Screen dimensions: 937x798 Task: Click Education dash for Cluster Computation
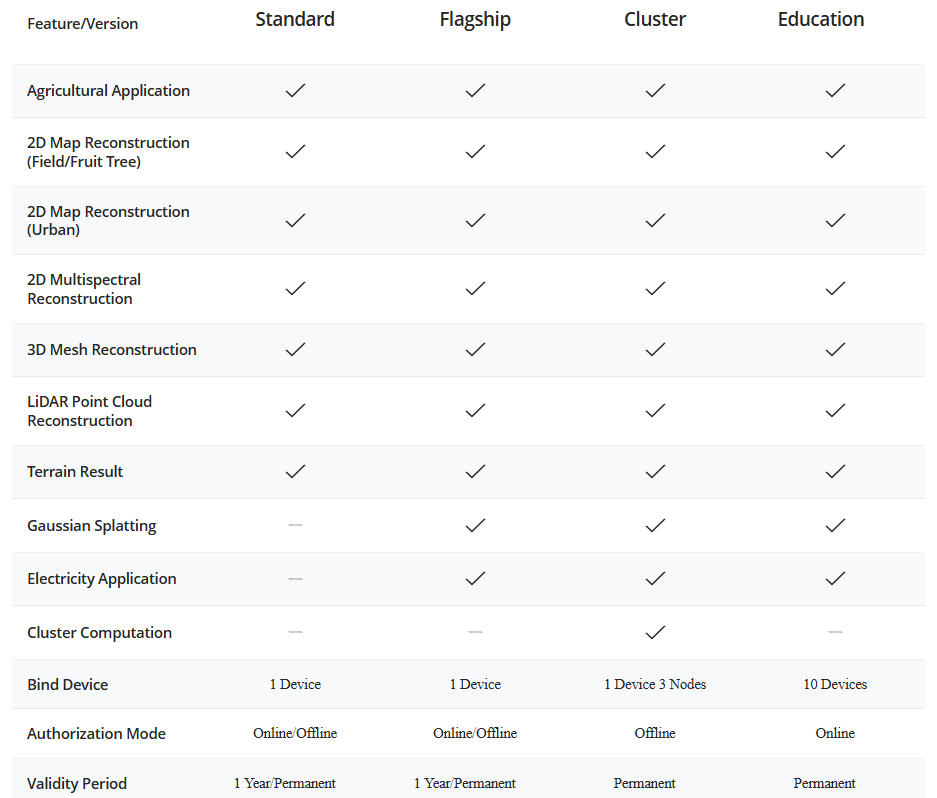click(835, 632)
